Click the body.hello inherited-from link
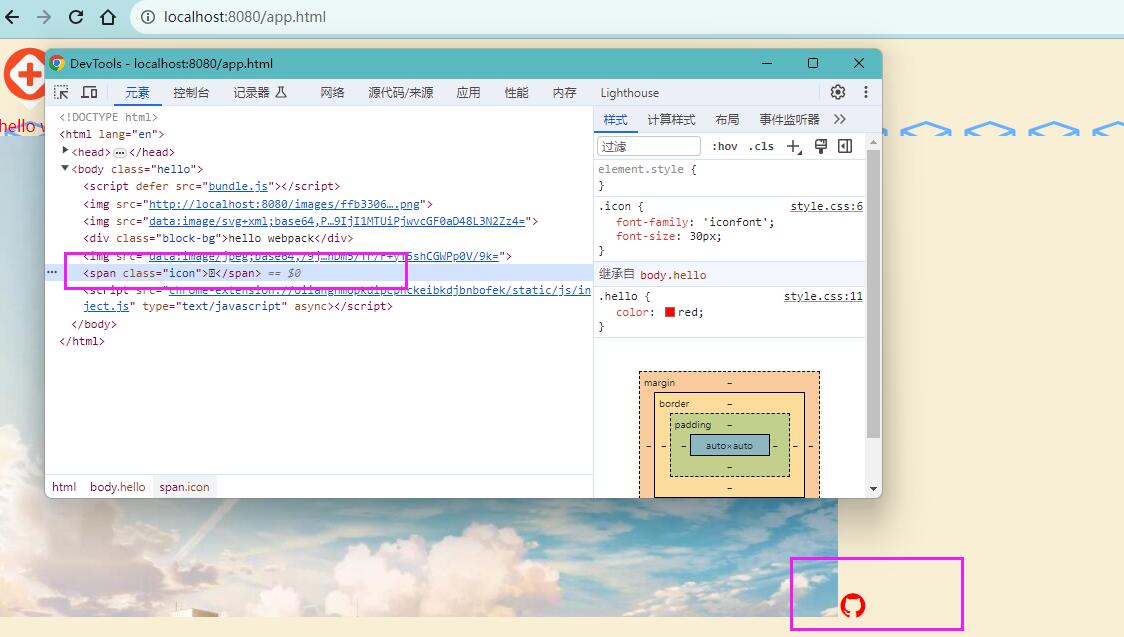The height and width of the screenshot is (637, 1124). tap(673, 274)
